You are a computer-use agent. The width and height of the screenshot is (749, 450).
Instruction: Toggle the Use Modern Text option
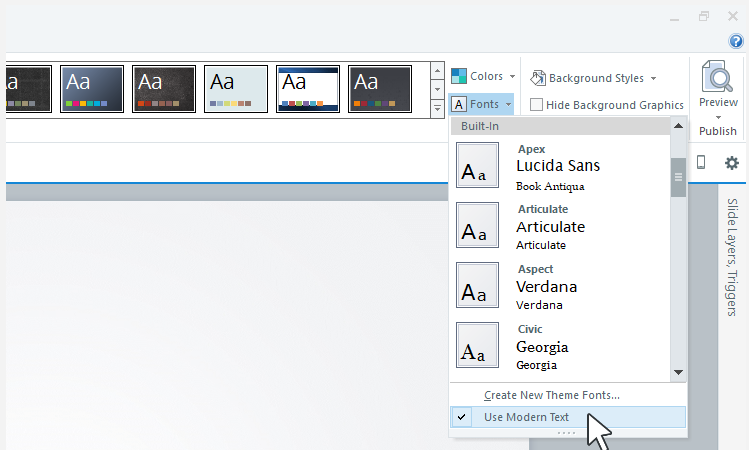[x=567, y=417]
